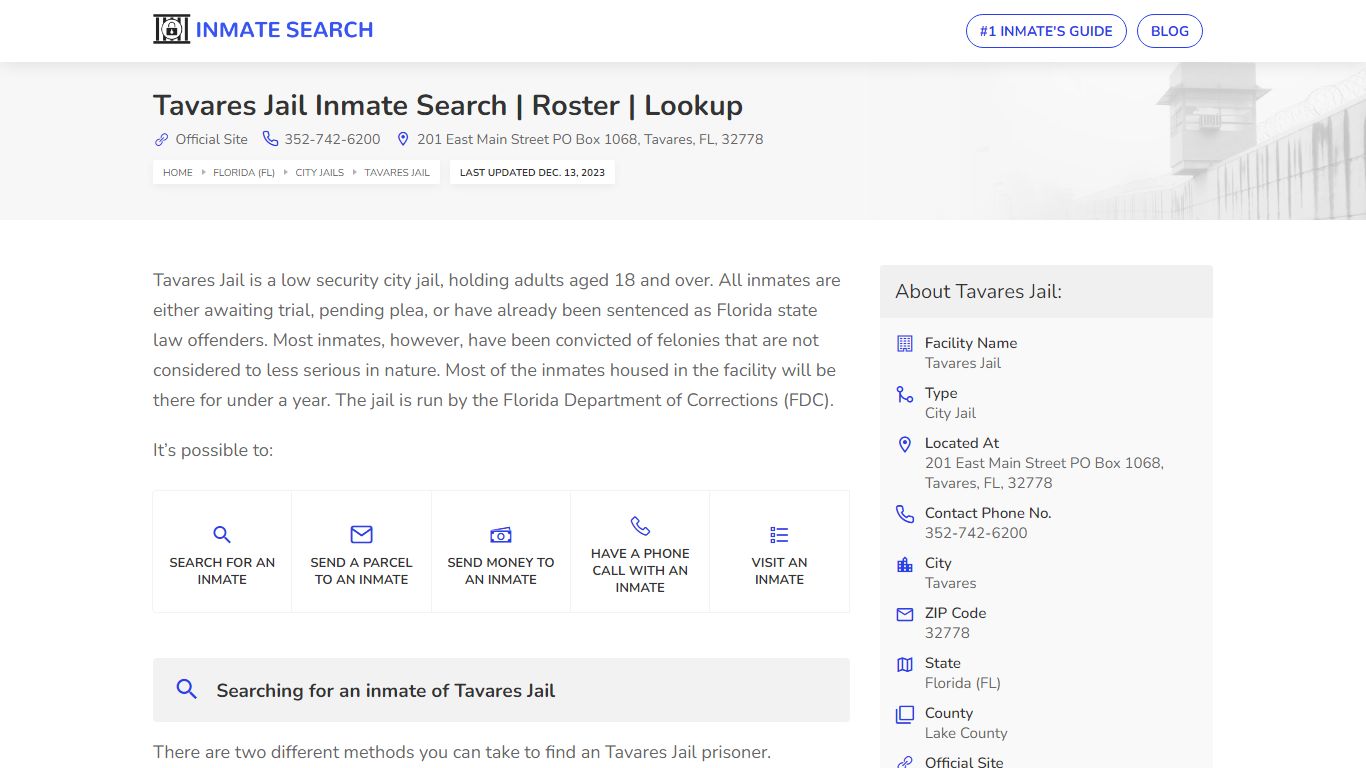Click the map pin icon in header
This screenshot has height=768, width=1366.
click(403, 139)
